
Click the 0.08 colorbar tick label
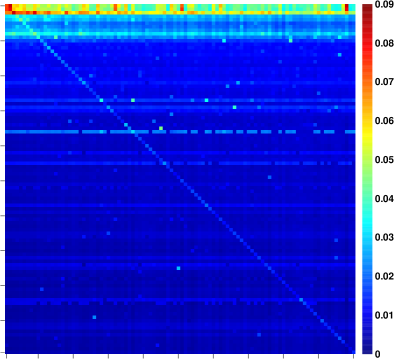coord(384,43)
